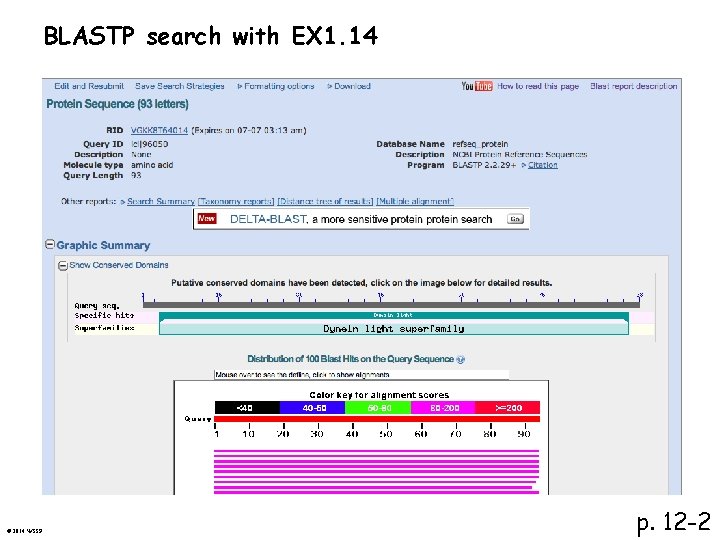Click the Dynein light superfamily bar

pyautogui.click(x=394, y=328)
